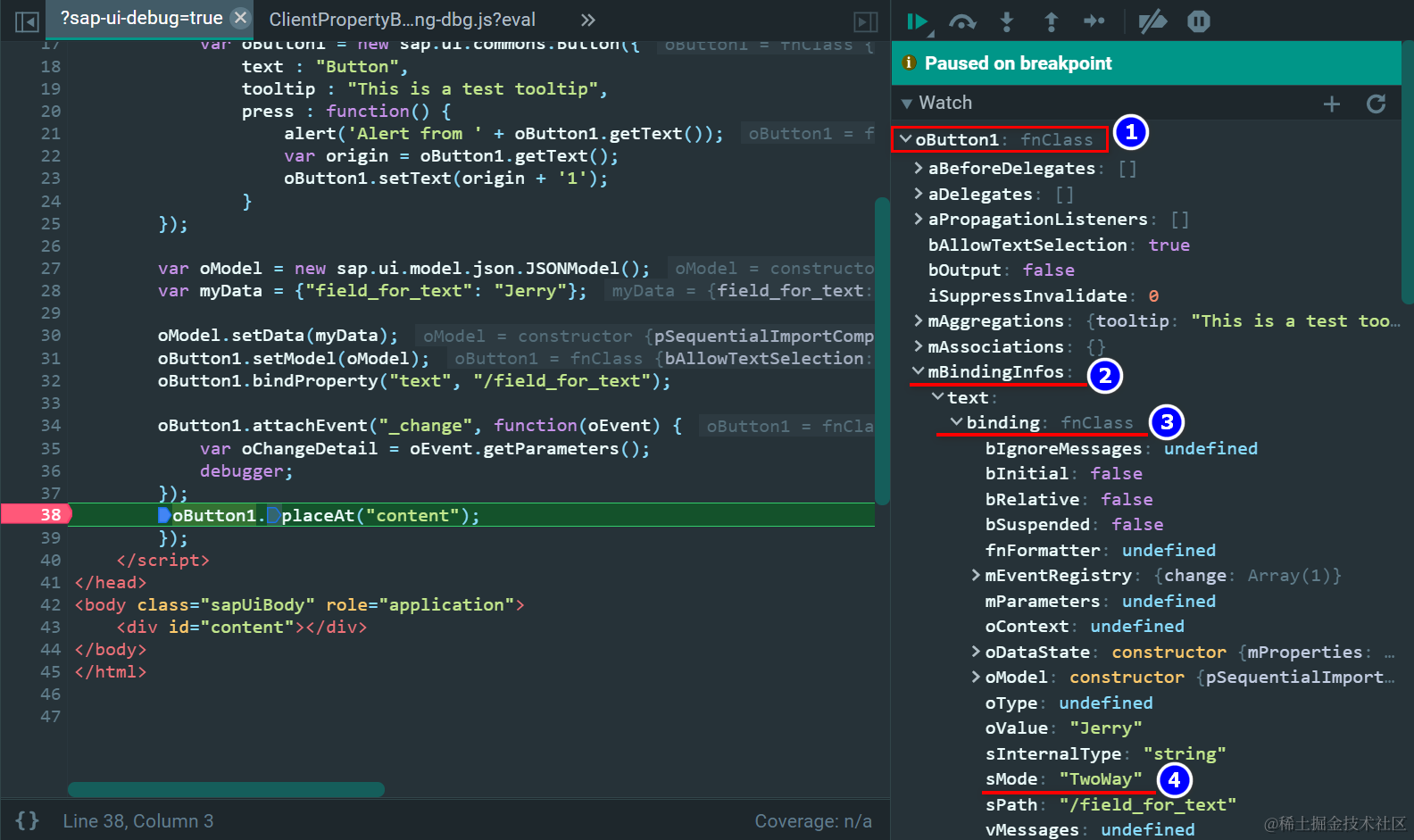Click the placeAt inline breakpoint marker
Screen dimensions: 1414x840
(274, 515)
